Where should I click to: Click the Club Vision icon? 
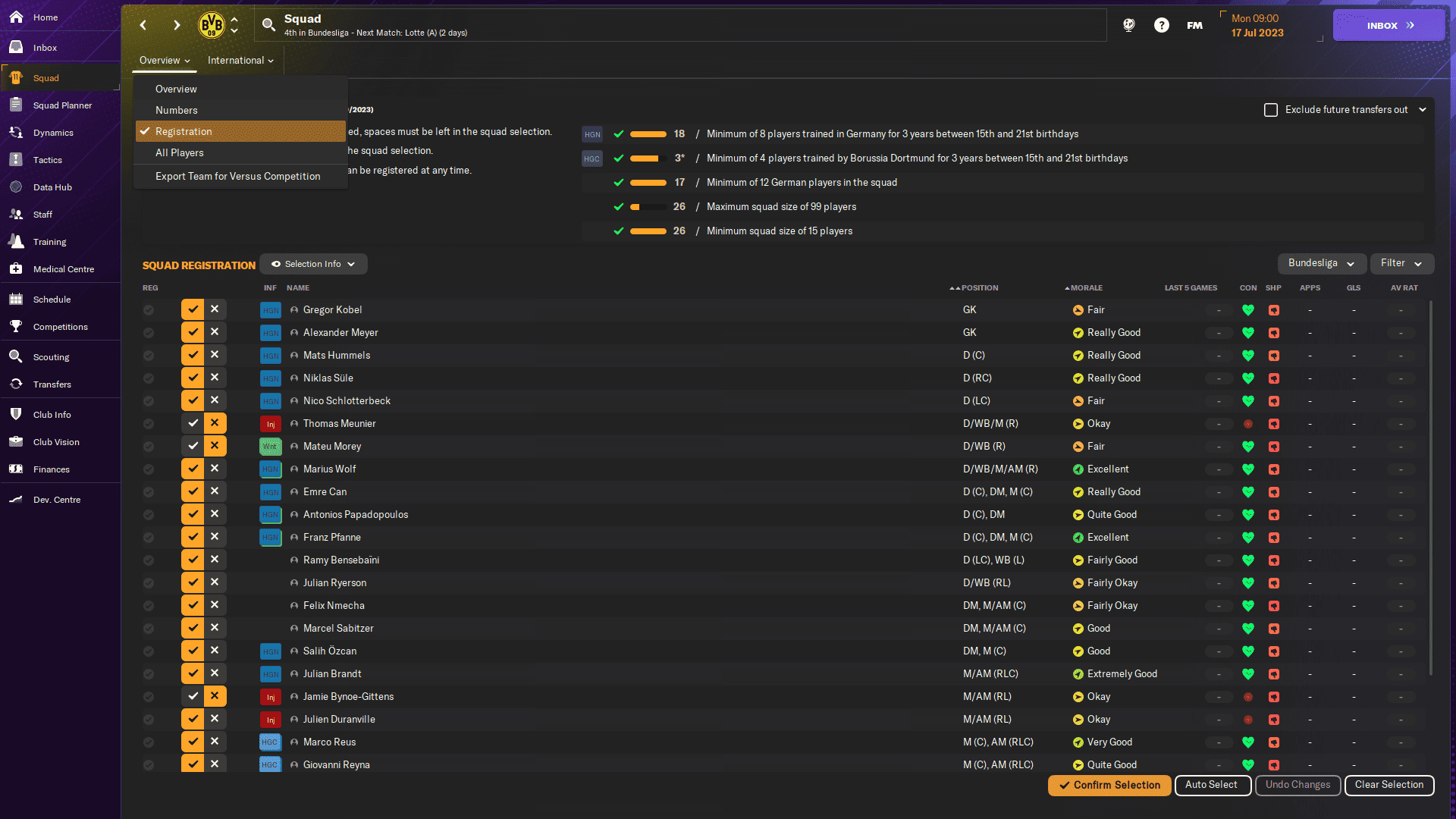16,441
